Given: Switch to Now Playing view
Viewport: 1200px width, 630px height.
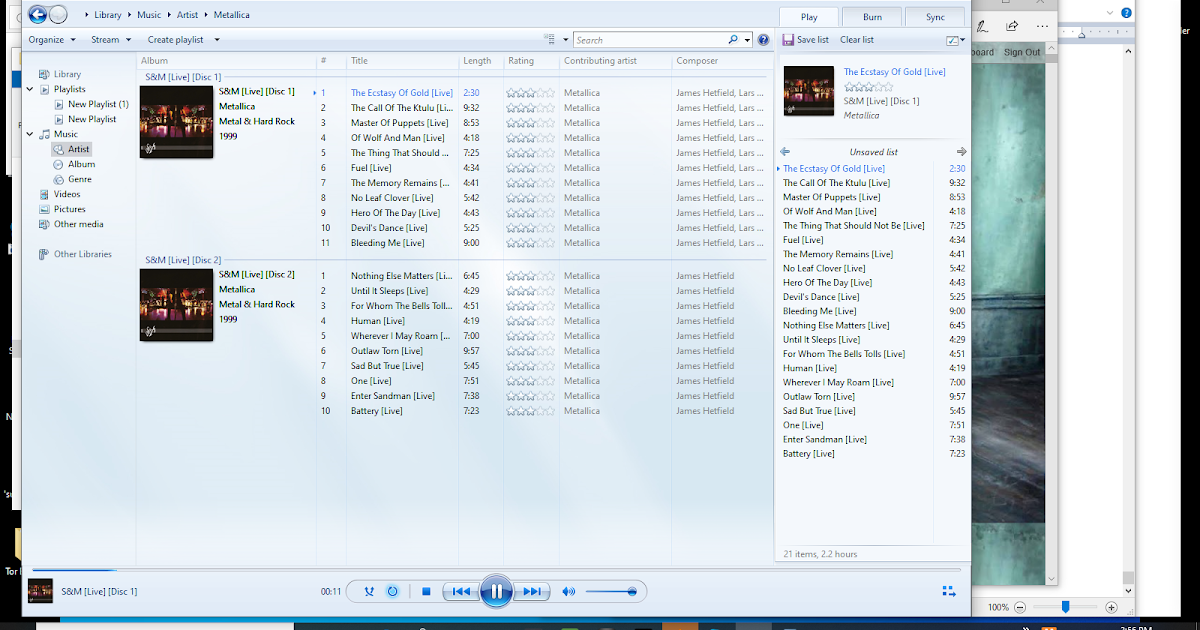Looking at the screenshot, I should pos(948,591).
